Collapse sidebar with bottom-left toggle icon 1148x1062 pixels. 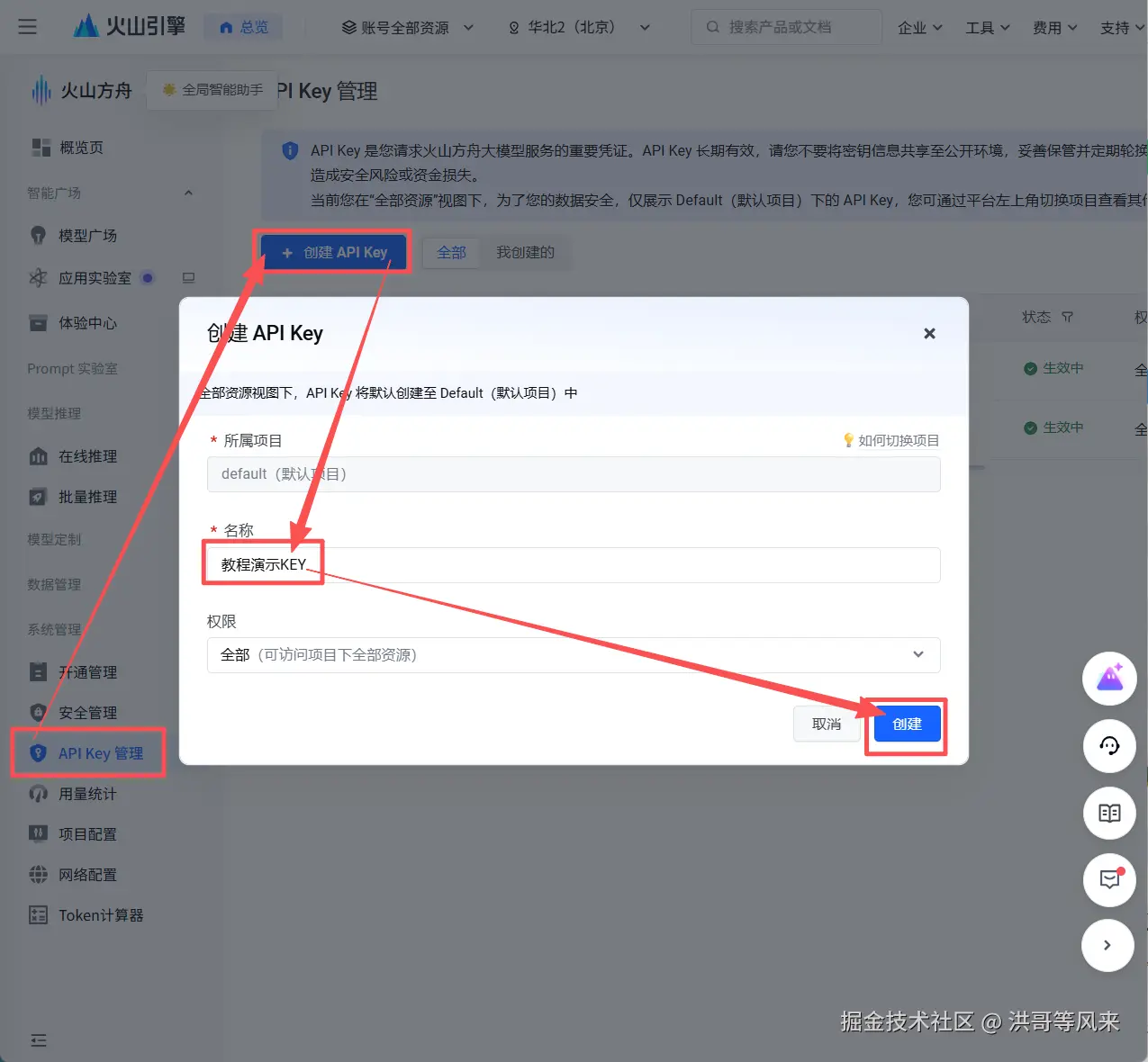pos(39,1040)
